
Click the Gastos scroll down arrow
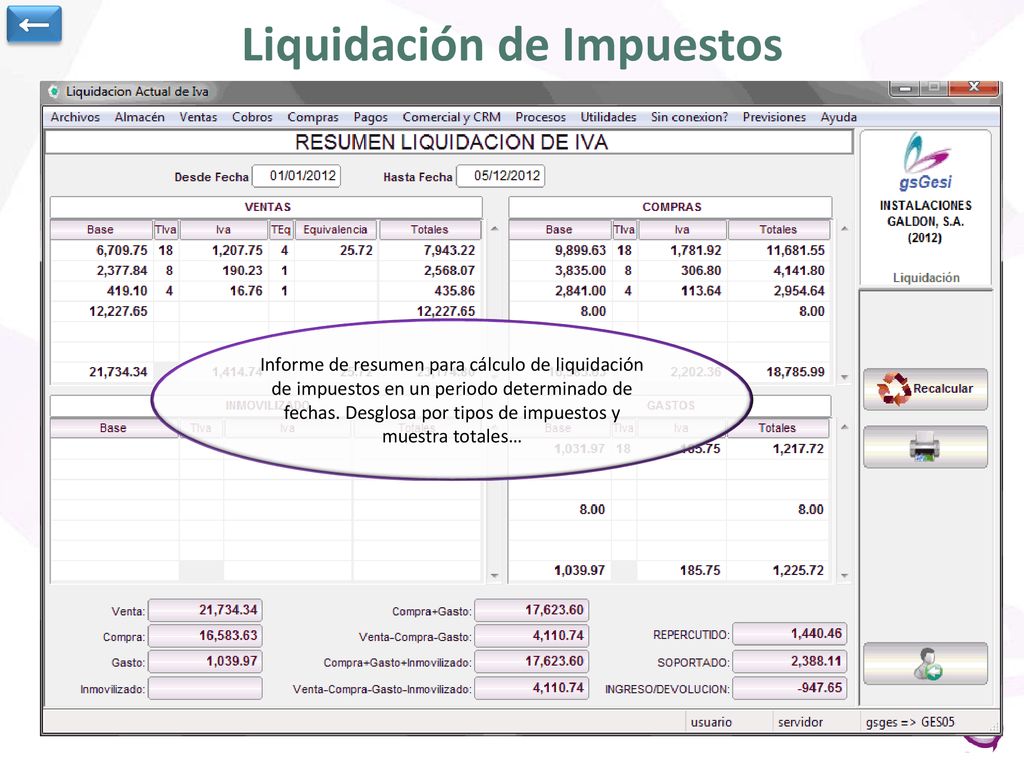point(844,575)
